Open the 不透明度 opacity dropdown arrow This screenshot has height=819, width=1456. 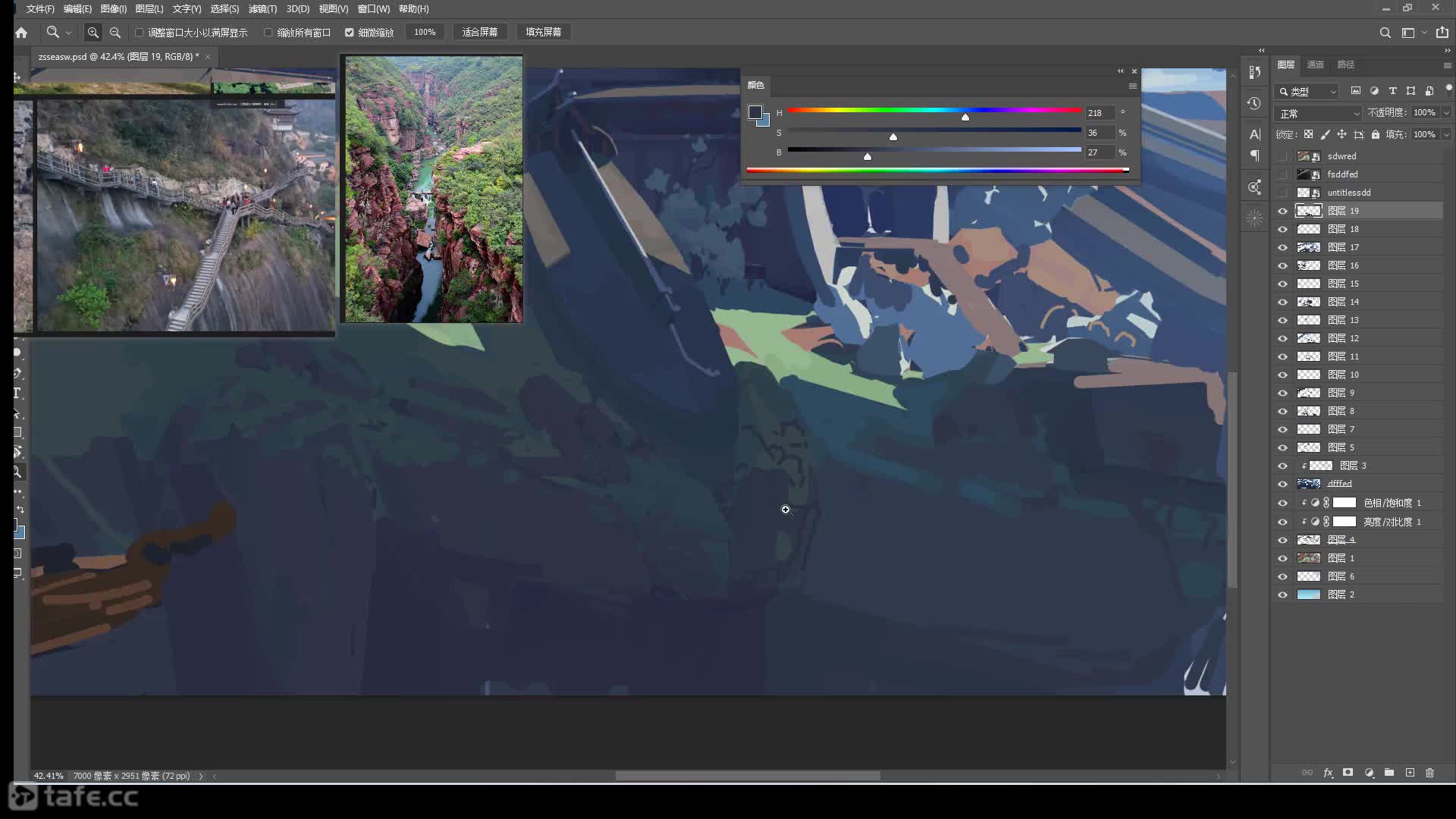coord(1446,112)
